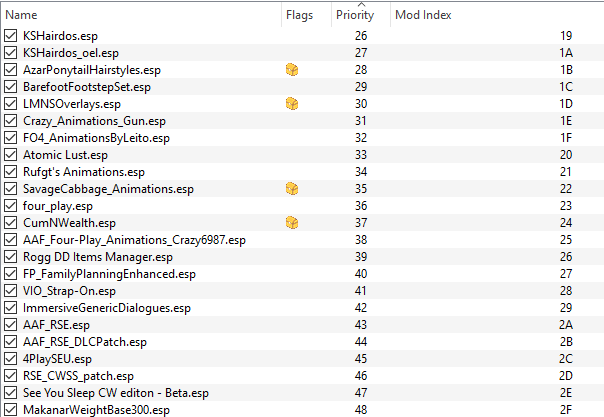Select the RSE_CWSS_patch.esp plugin name
604x417 pixels.
(x=78, y=376)
